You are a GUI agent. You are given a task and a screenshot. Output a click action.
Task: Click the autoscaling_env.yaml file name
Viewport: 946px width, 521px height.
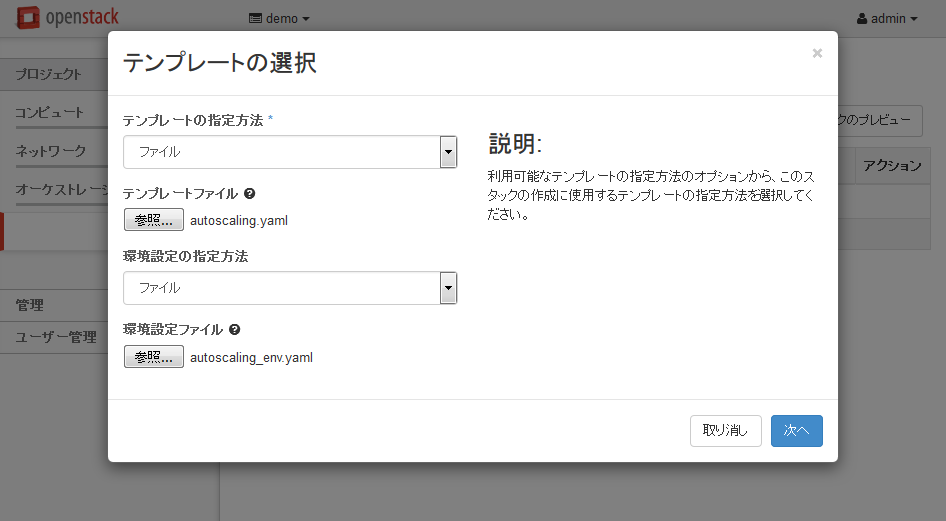(x=251, y=358)
